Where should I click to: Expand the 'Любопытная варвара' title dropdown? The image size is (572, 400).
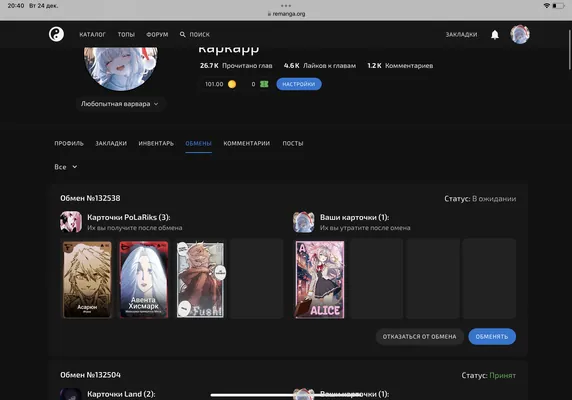pyautogui.click(x=120, y=104)
